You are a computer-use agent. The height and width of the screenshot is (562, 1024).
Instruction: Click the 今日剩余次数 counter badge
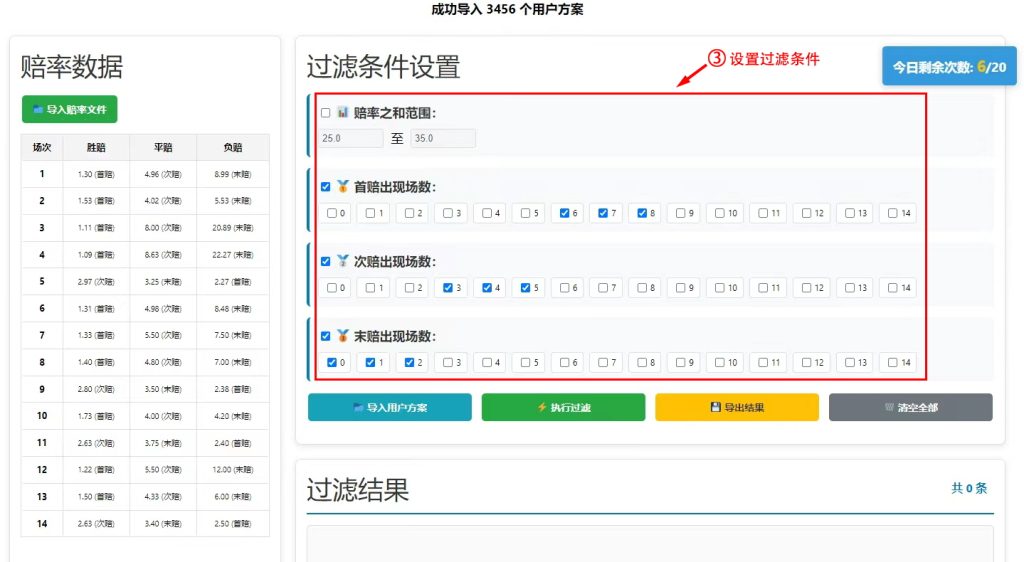pos(949,67)
